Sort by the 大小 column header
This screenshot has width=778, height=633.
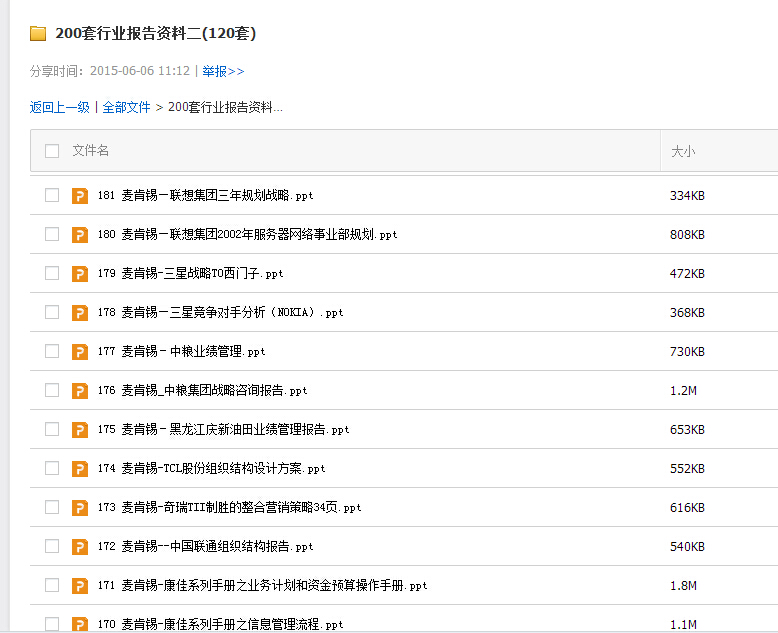point(683,151)
